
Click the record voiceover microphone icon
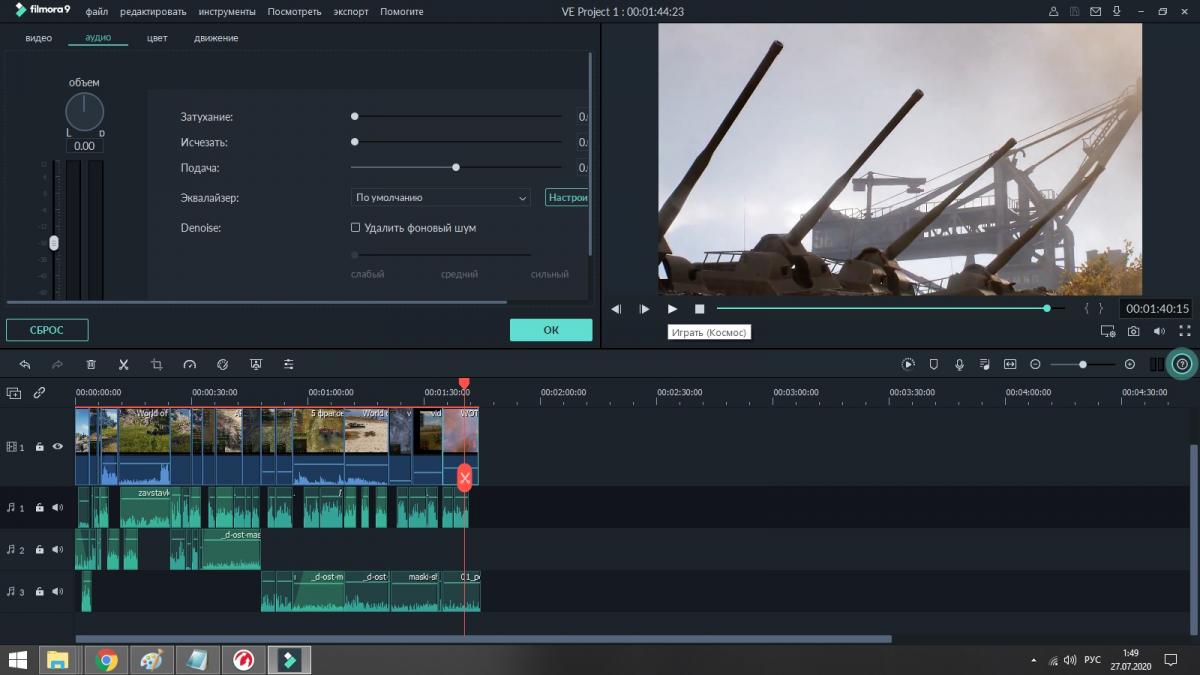tap(959, 365)
